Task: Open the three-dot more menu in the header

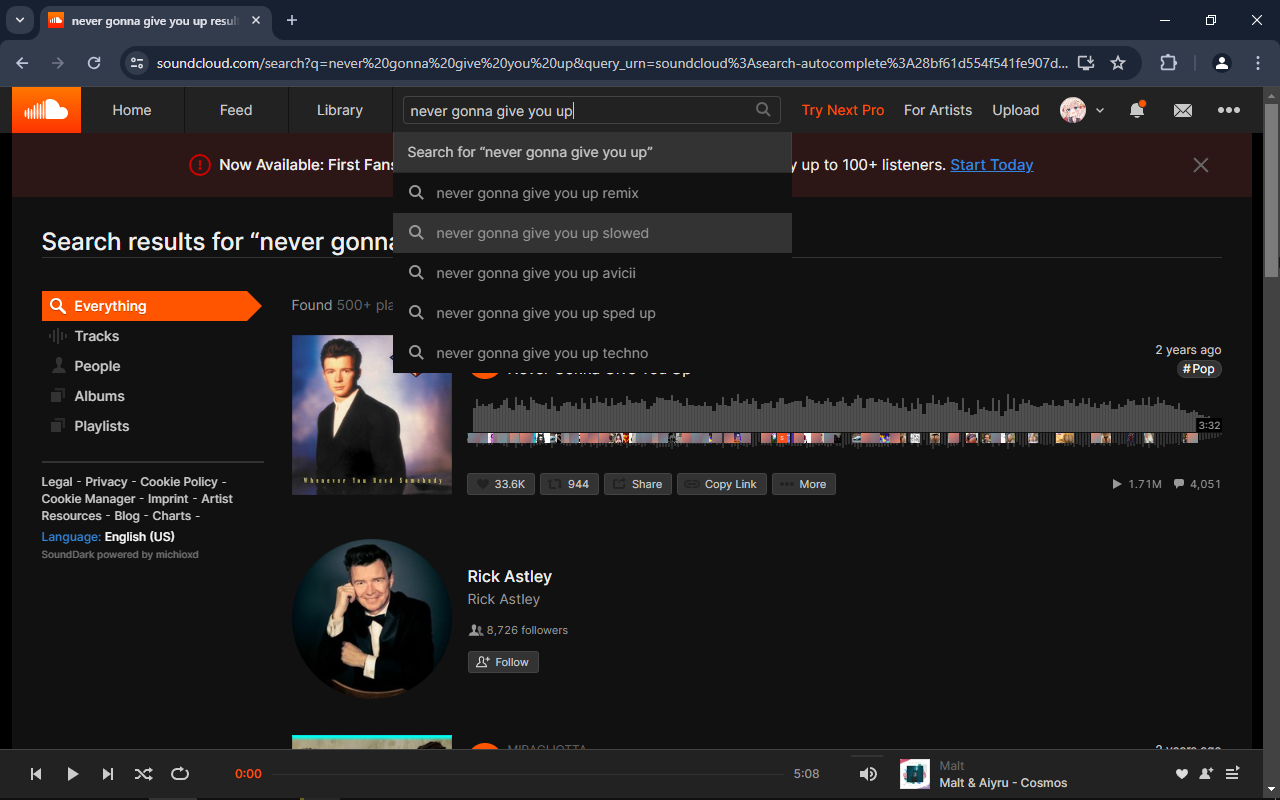Action: coord(1229,110)
